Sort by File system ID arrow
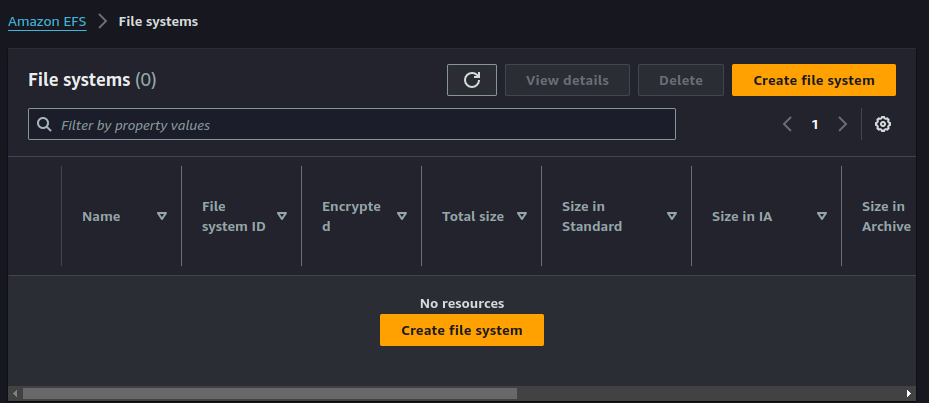This screenshot has height=403, width=929. (282, 216)
